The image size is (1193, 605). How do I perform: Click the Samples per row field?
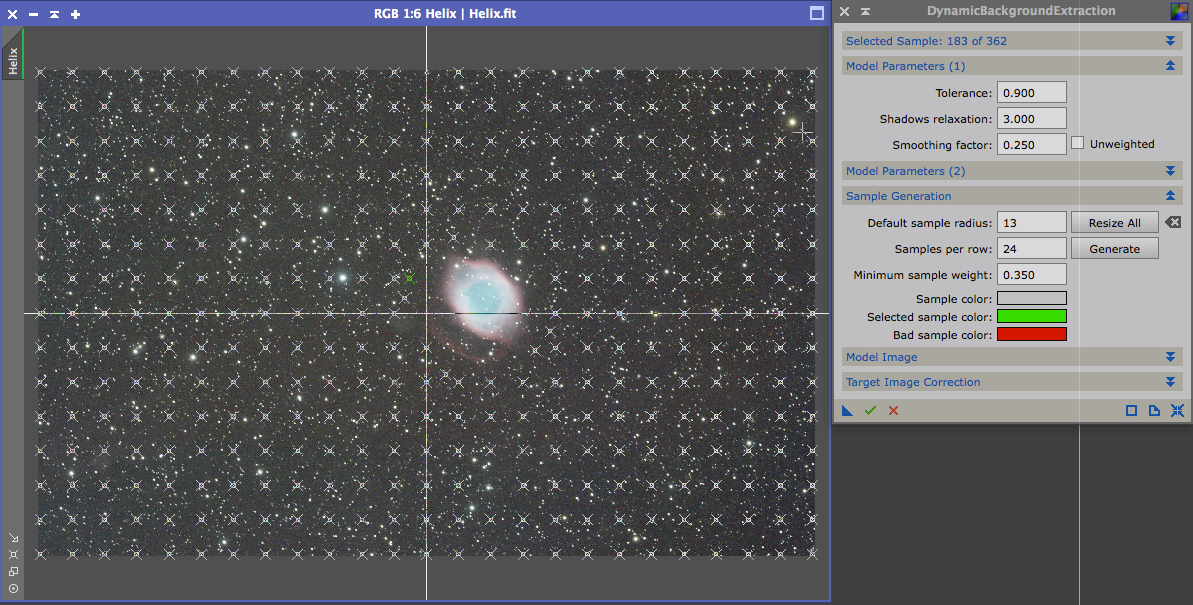[1032, 248]
